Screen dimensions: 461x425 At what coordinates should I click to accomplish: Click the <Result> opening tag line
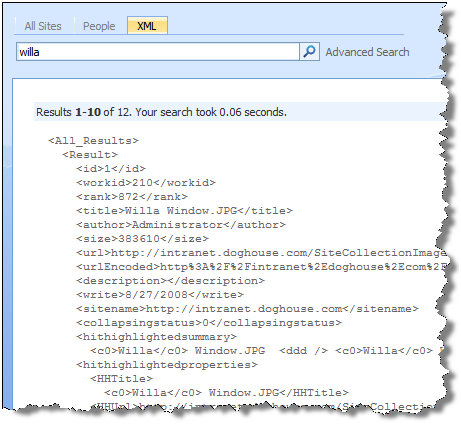[90, 155]
